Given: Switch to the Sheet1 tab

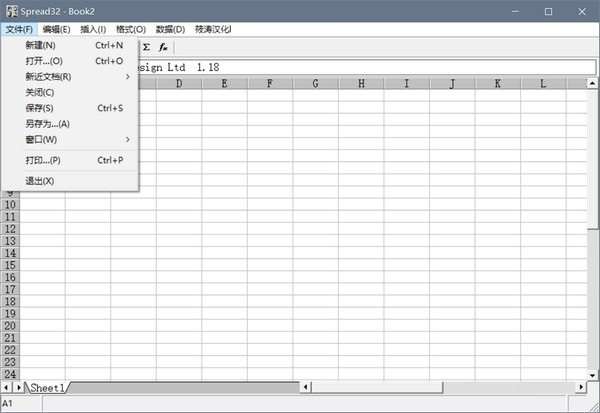Looking at the screenshot, I should click(47, 388).
